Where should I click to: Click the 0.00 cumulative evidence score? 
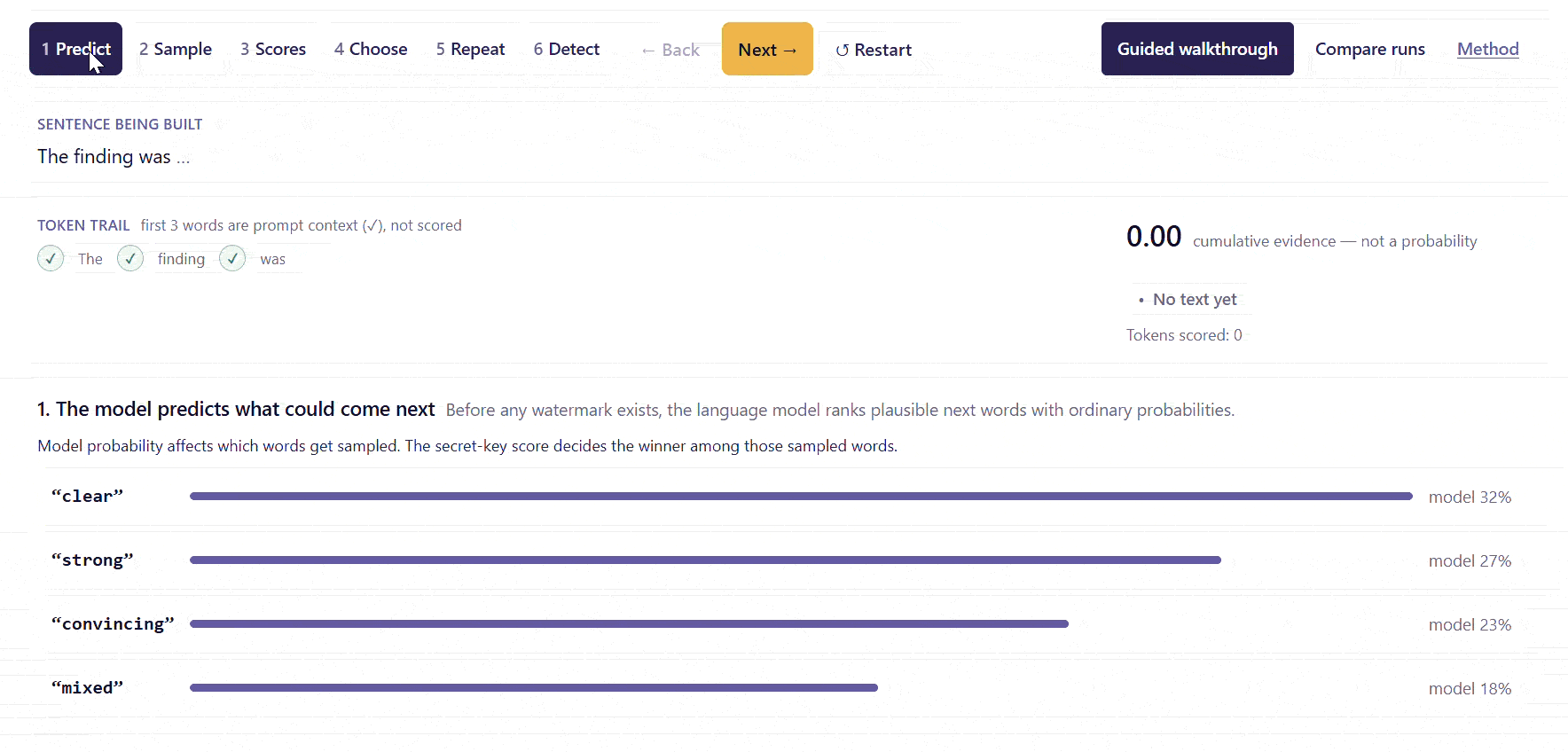pyautogui.click(x=1154, y=237)
